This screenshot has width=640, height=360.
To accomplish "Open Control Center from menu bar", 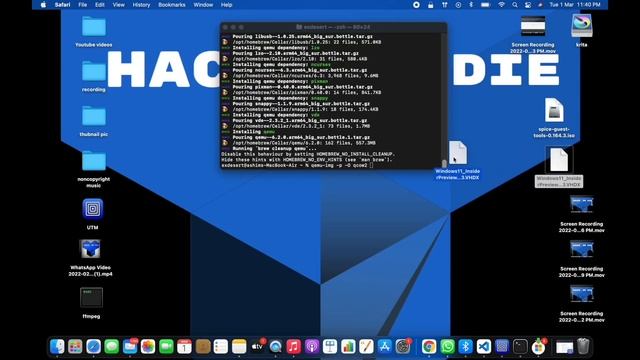I will pos(528,5).
